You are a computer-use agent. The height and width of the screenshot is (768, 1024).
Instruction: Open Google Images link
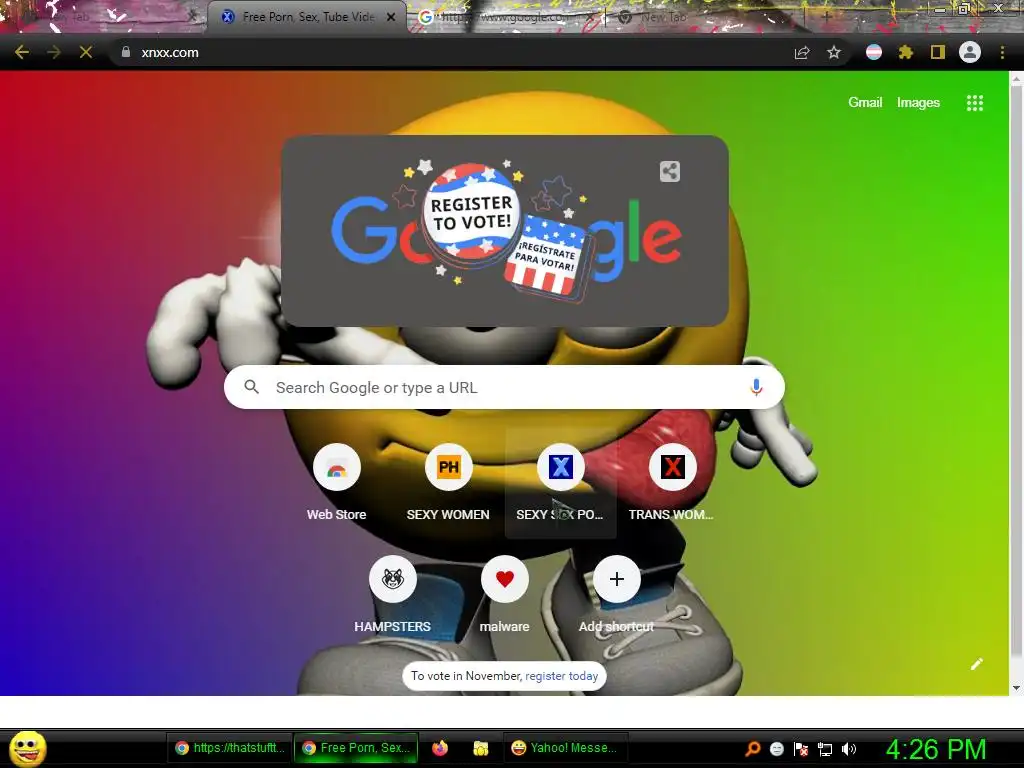click(918, 103)
